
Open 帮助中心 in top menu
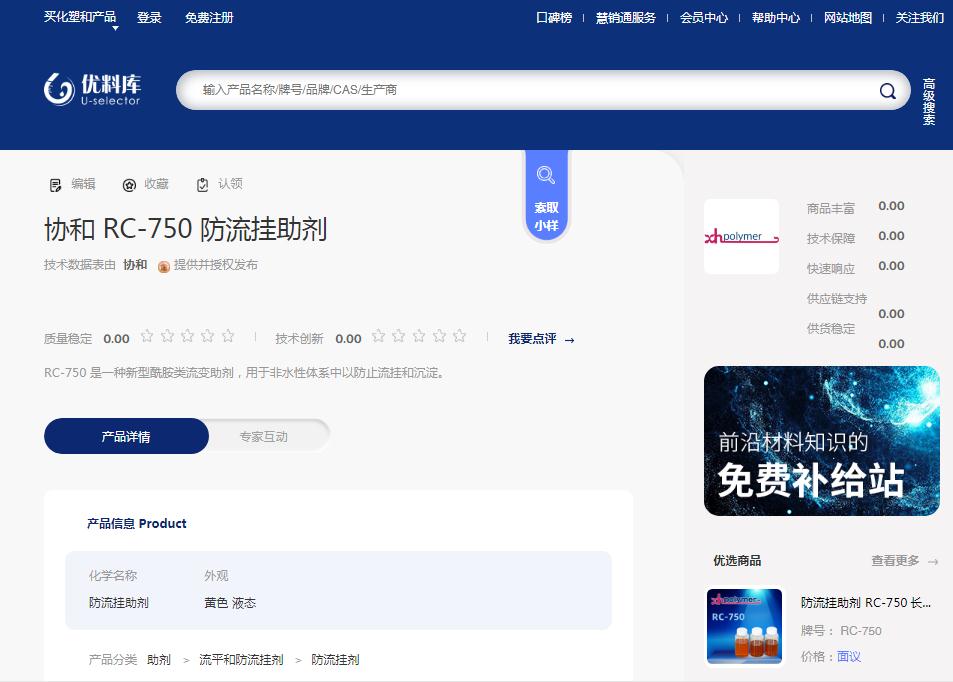[x=776, y=18]
